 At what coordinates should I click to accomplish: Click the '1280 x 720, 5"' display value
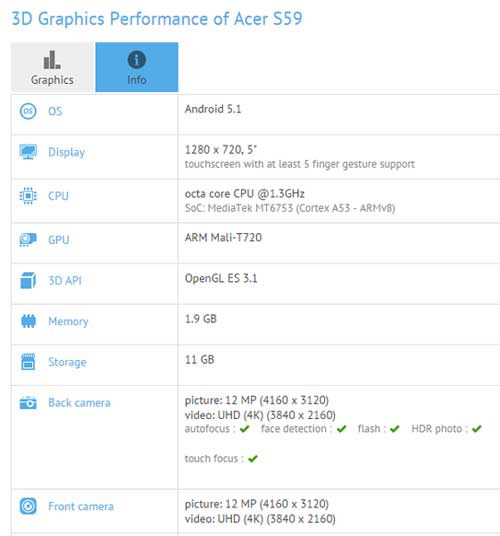(221, 149)
